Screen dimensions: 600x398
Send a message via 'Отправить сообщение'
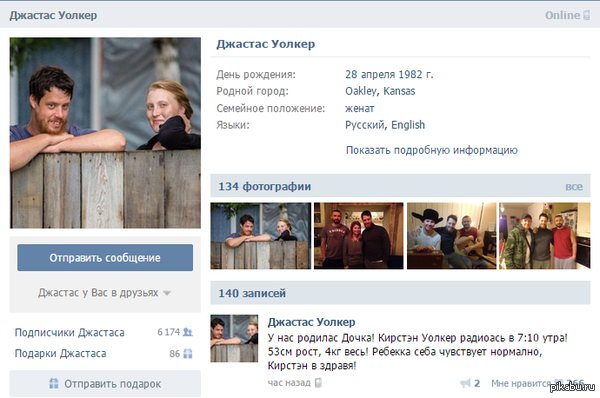105,258
